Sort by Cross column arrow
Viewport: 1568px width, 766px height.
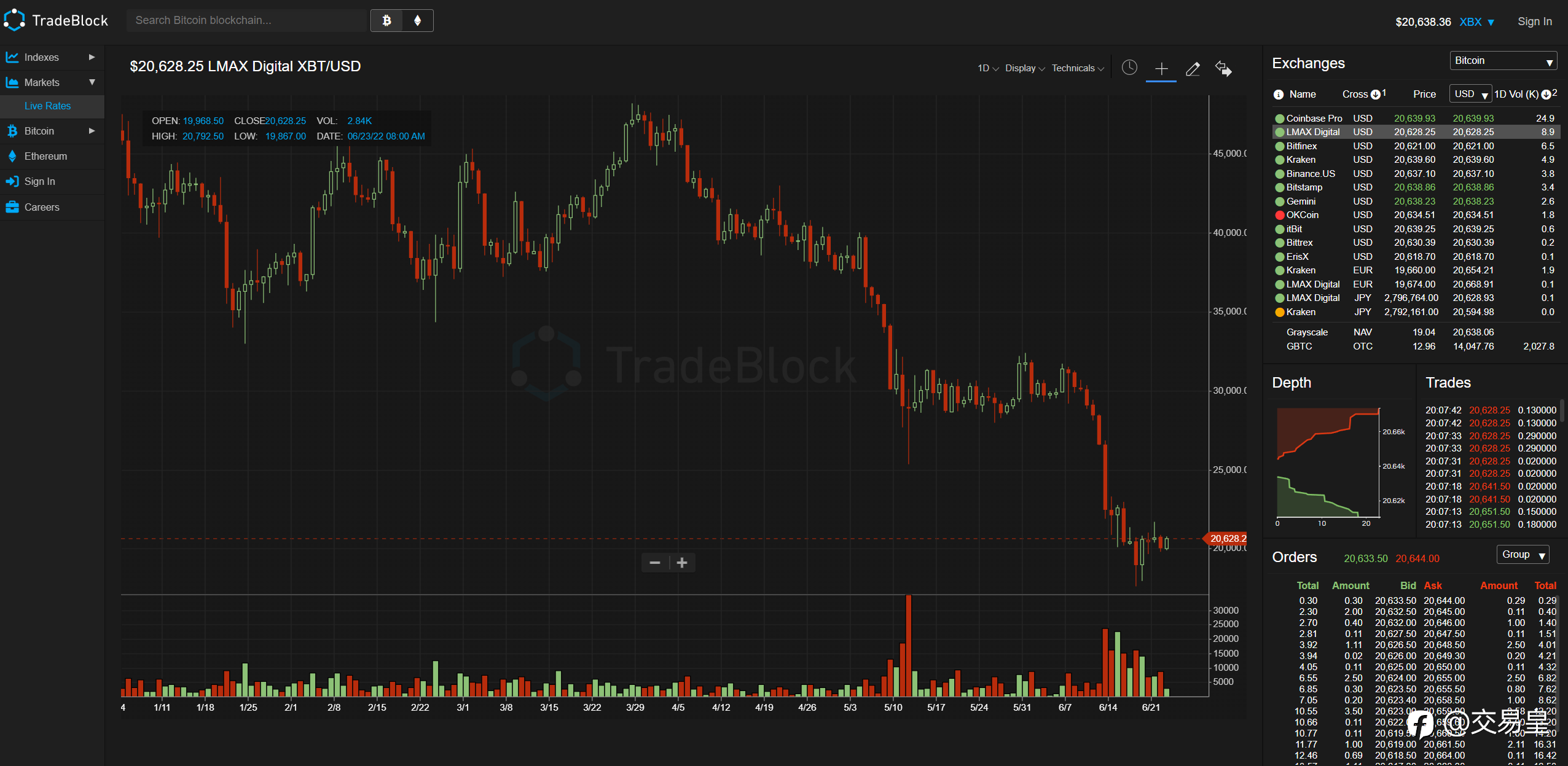tap(1376, 95)
